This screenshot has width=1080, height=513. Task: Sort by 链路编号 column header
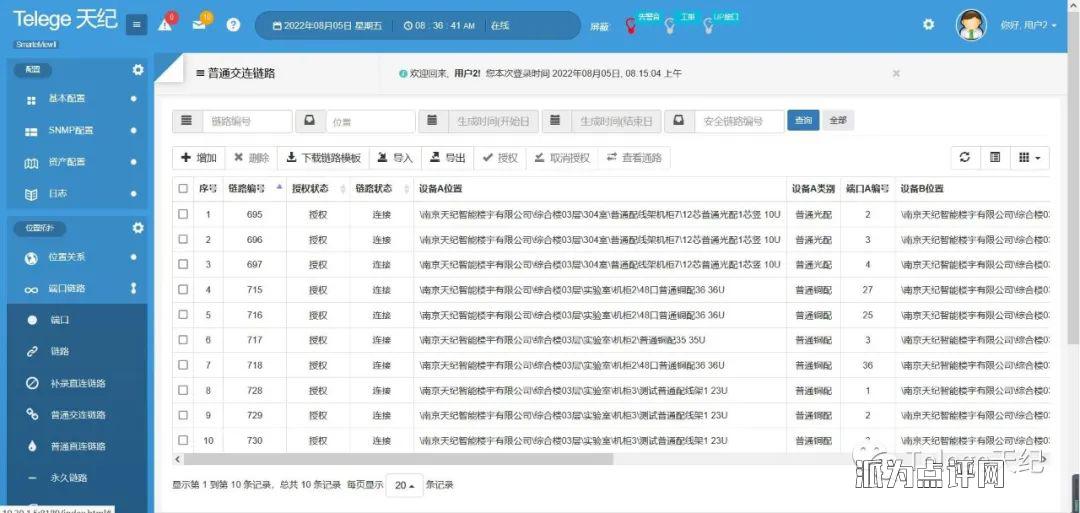pos(254,189)
